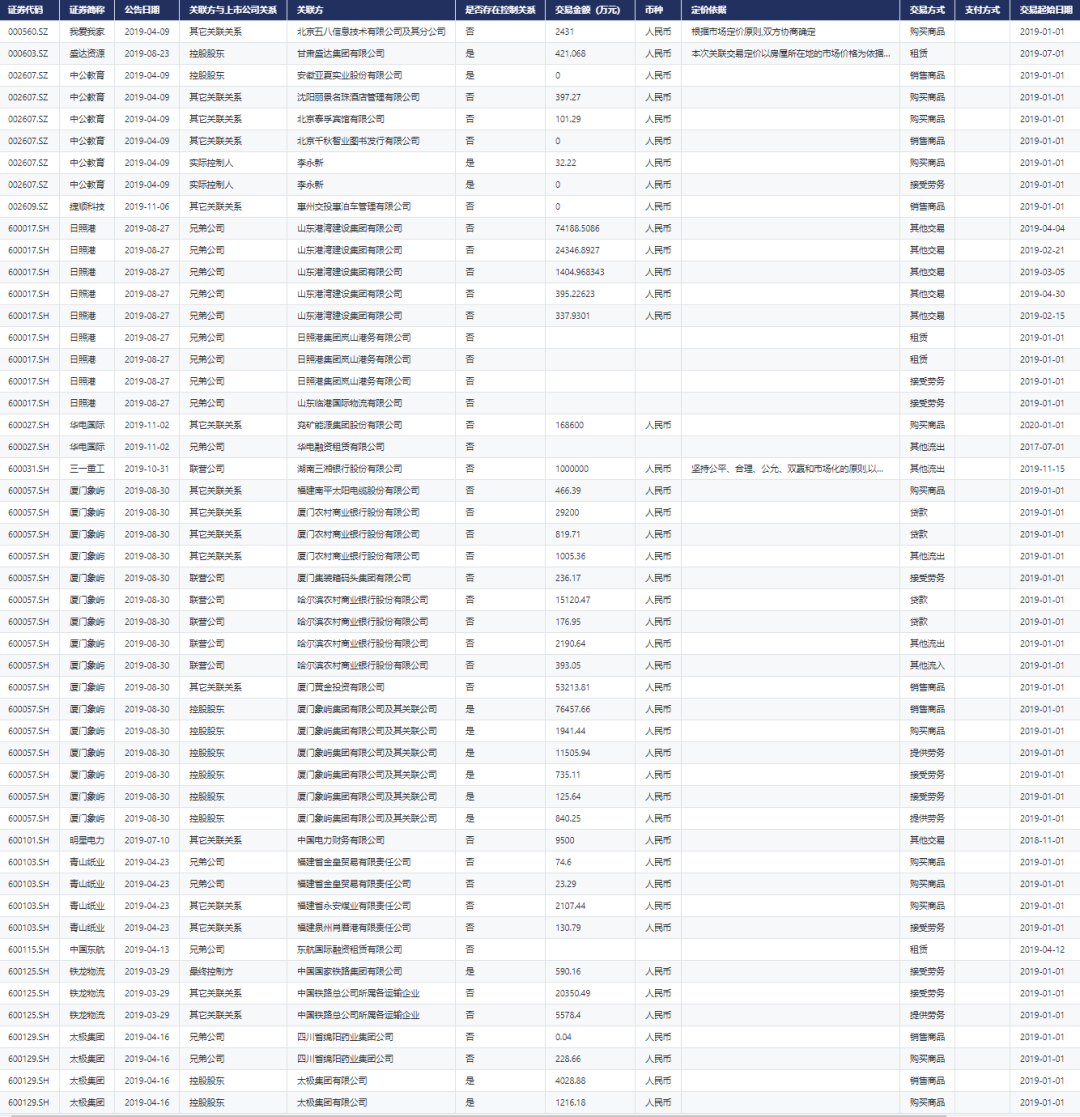This screenshot has height=1117, width=1080.
Task: Select the 是否存在控制关系 header
Action: pyautogui.click(x=500, y=10)
